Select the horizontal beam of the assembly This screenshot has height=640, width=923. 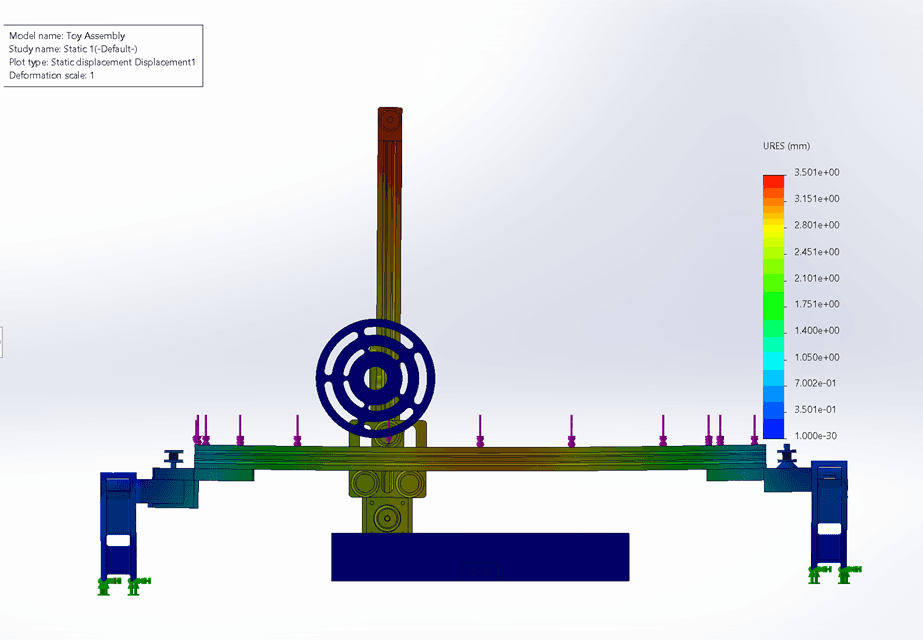click(480, 458)
